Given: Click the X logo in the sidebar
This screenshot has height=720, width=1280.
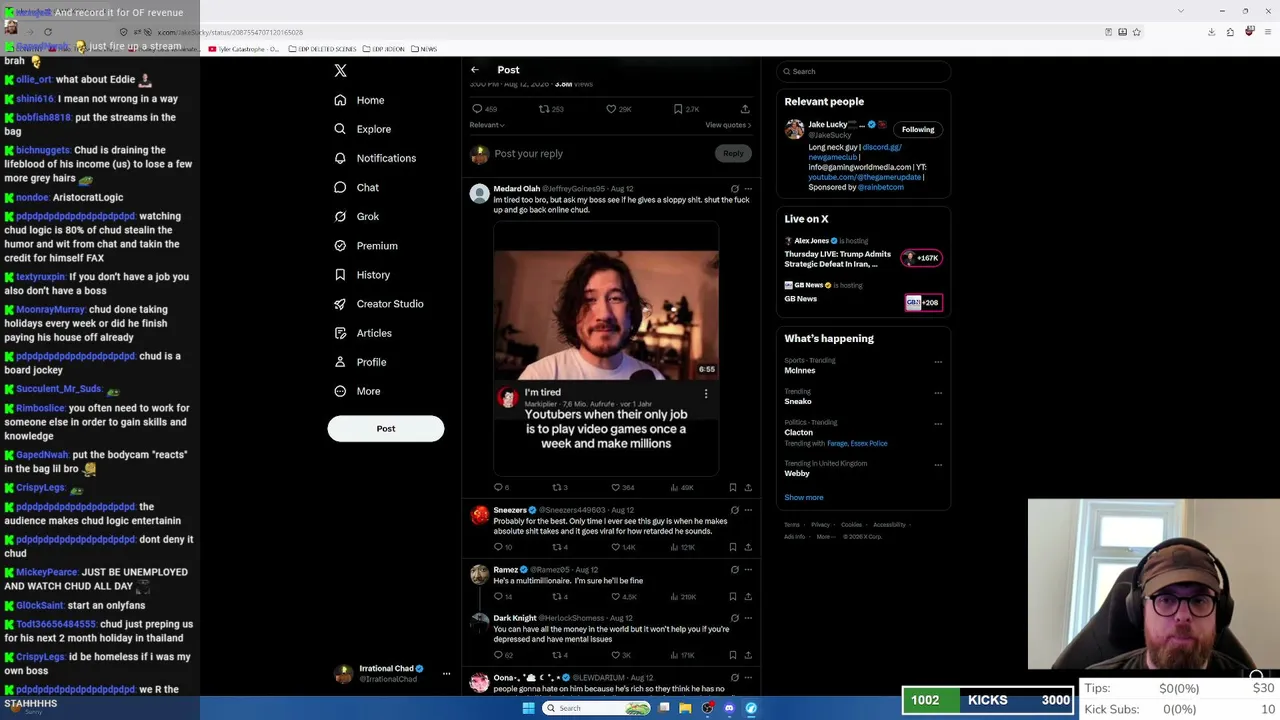Looking at the screenshot, I should [x=340, y=70].
